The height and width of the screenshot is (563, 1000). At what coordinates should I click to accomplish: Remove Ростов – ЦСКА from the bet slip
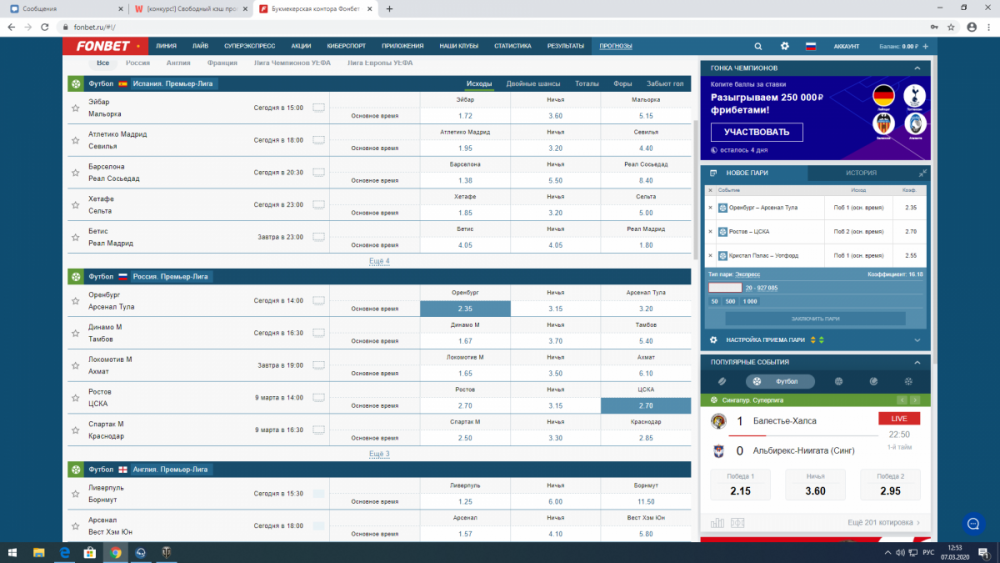pyautogui.click(x=710, y=231)
